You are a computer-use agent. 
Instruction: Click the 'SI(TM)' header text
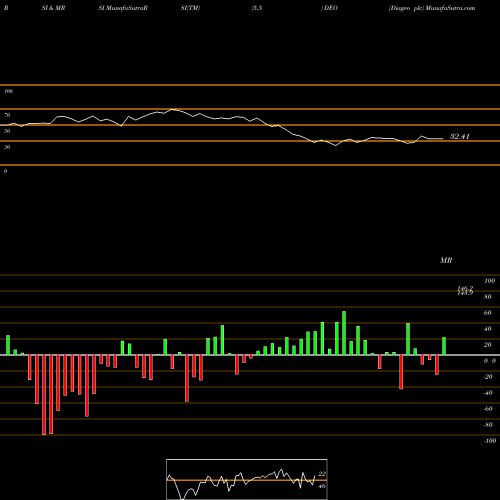pos(190,8)
